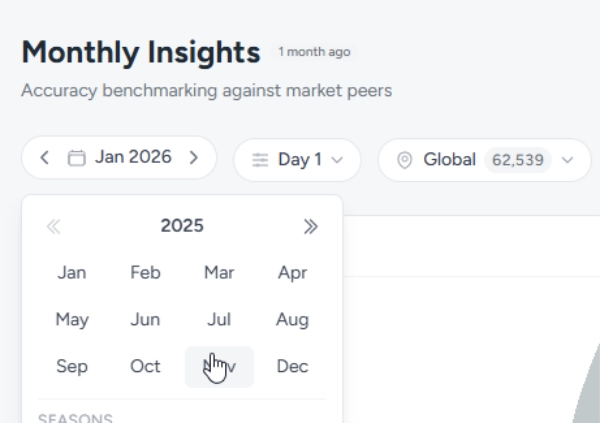Viewport: 600px width, 423px height.
Task: Jump to next year in picker
Action: click(x=311, y=227)
